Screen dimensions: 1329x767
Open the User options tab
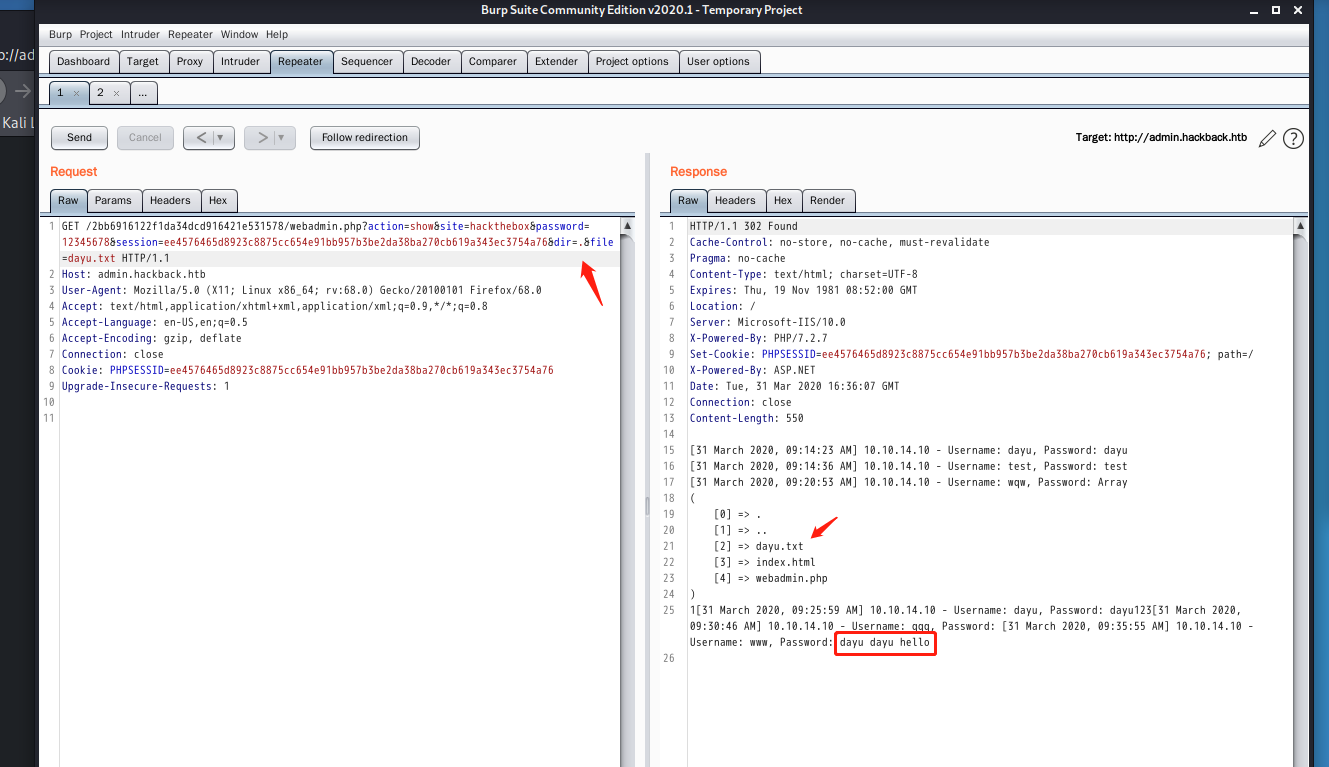[x=718, y=61]
